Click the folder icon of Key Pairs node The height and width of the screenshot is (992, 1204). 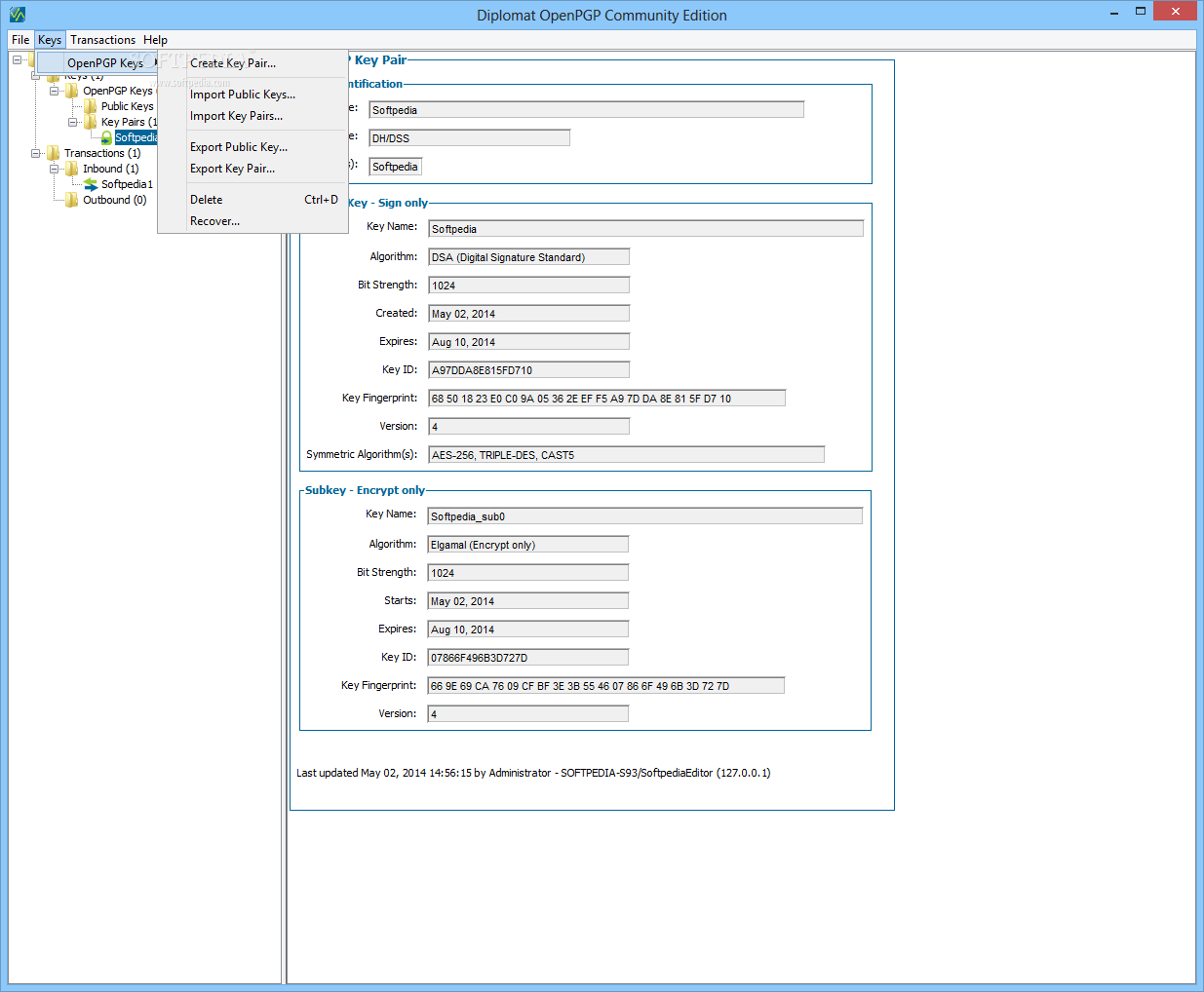pyautogui.click(x=91, y=122)
